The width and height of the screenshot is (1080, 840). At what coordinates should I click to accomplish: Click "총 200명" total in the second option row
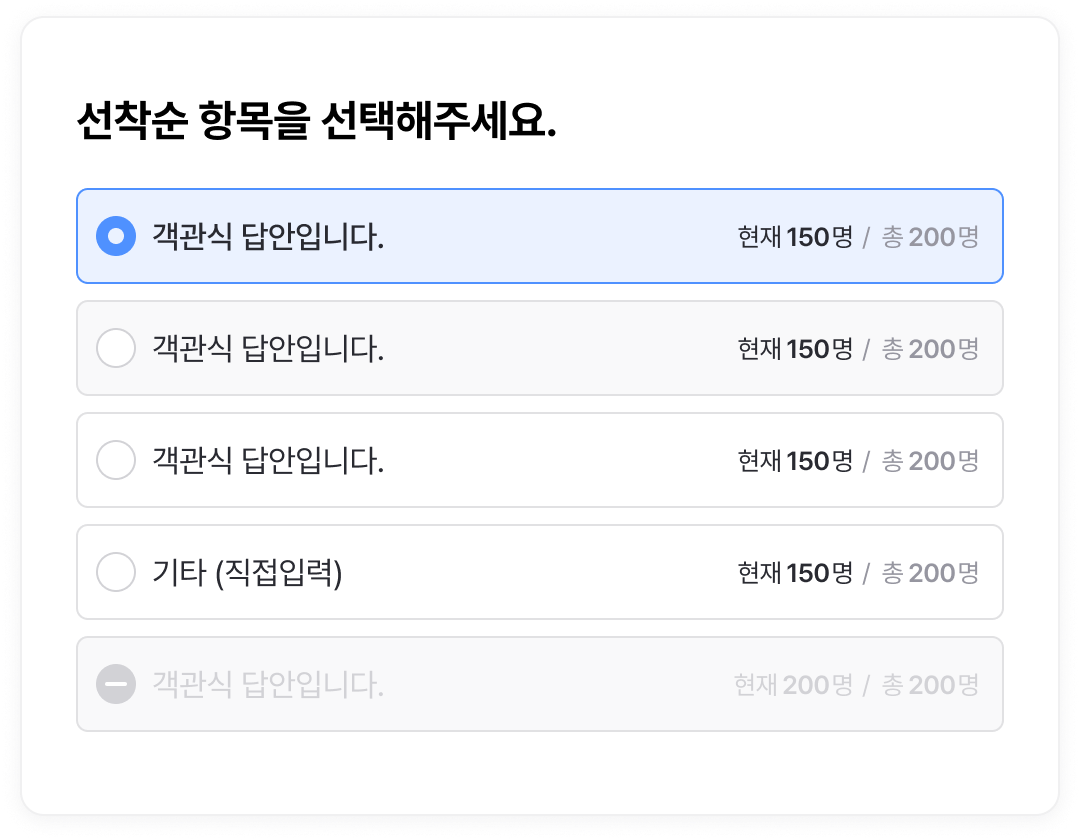[930, 349]
